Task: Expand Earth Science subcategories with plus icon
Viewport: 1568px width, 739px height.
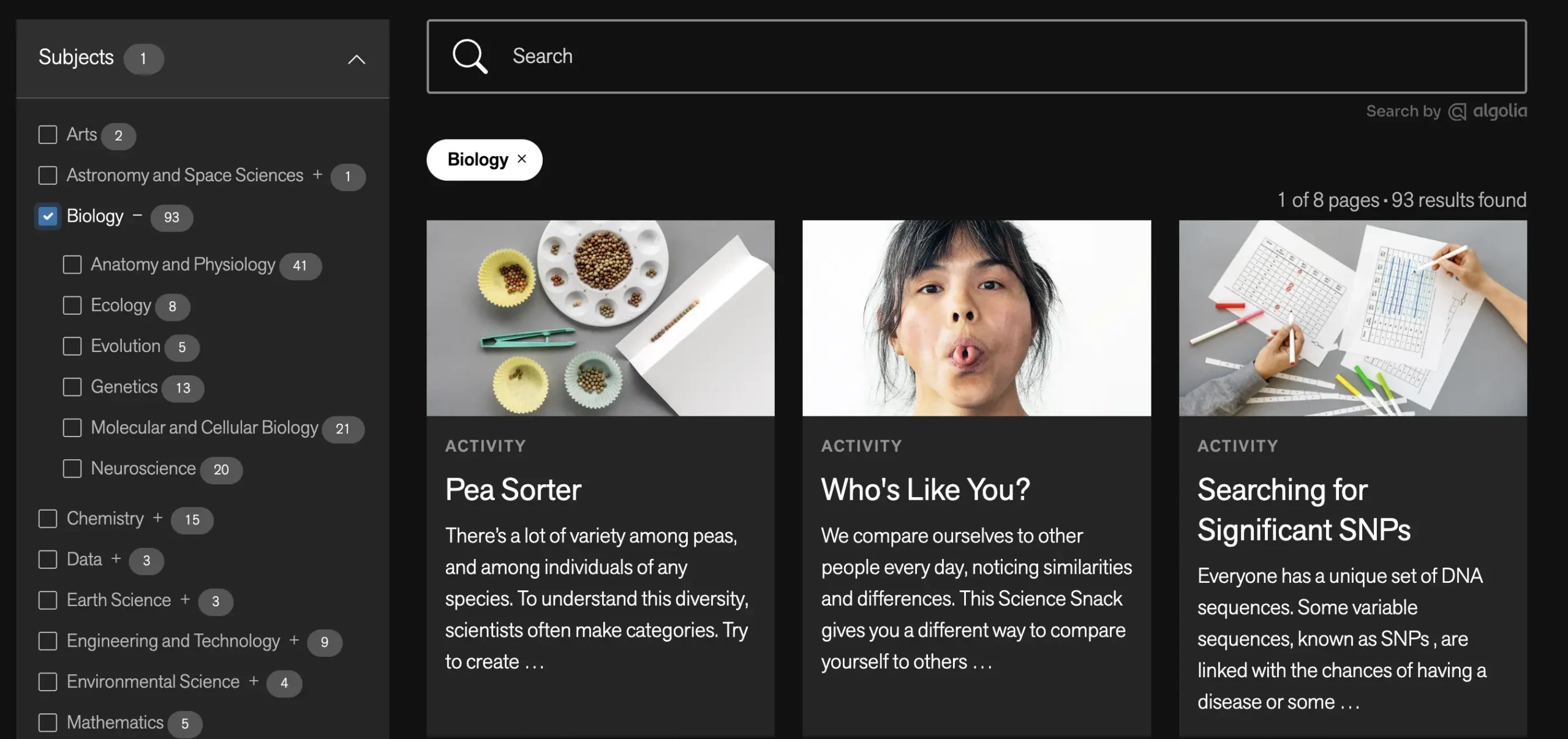Action: tap(185, 599)
